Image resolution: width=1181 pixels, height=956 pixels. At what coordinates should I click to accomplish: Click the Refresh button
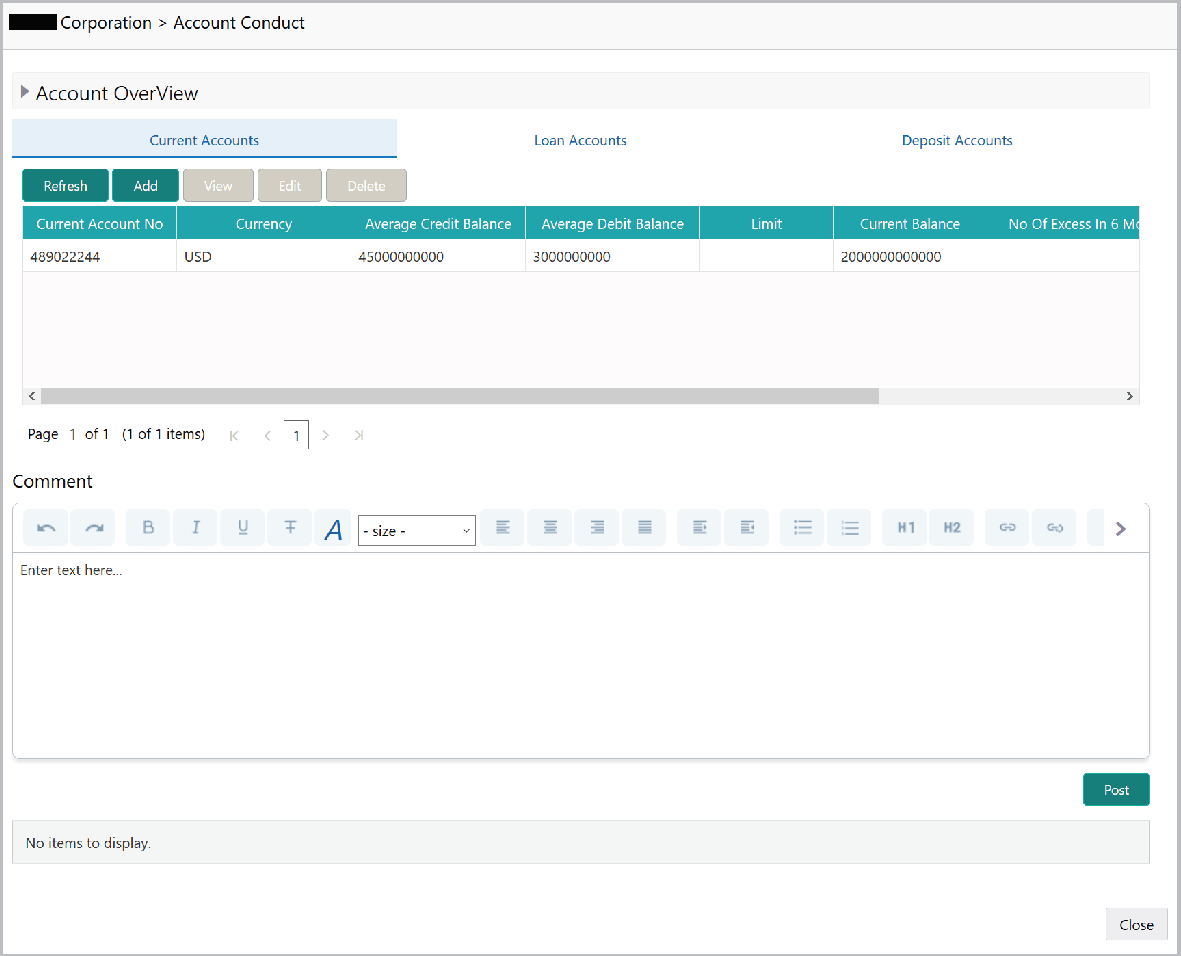[x=66, y=185]
